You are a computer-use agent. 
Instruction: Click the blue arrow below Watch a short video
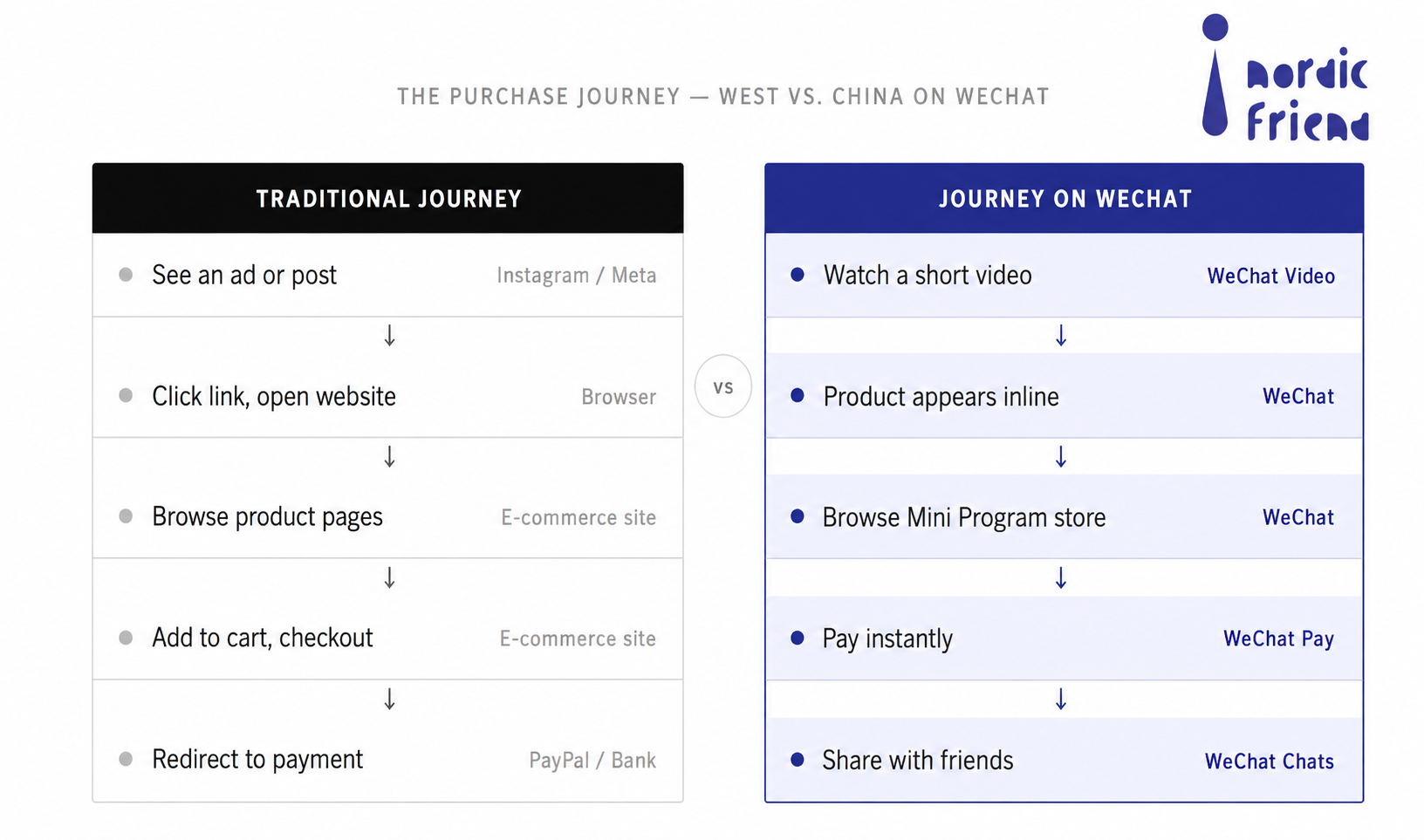pos(1061,336)
